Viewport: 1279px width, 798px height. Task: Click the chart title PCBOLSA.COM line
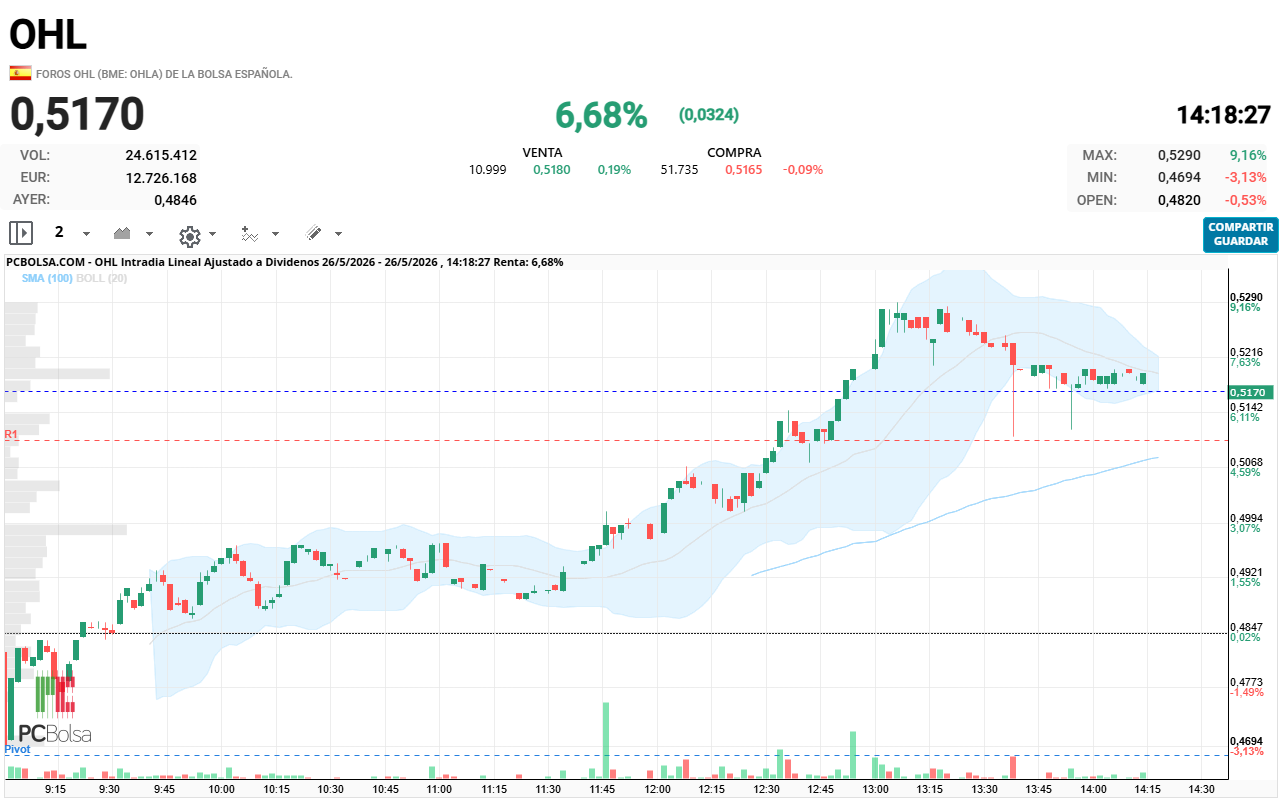coord(285,262)
